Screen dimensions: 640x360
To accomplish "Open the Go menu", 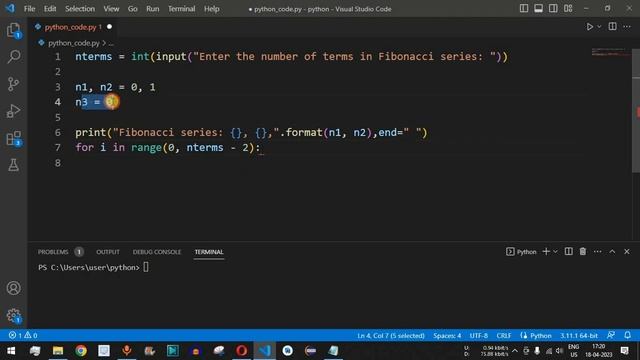I will [x=133, y=9].
